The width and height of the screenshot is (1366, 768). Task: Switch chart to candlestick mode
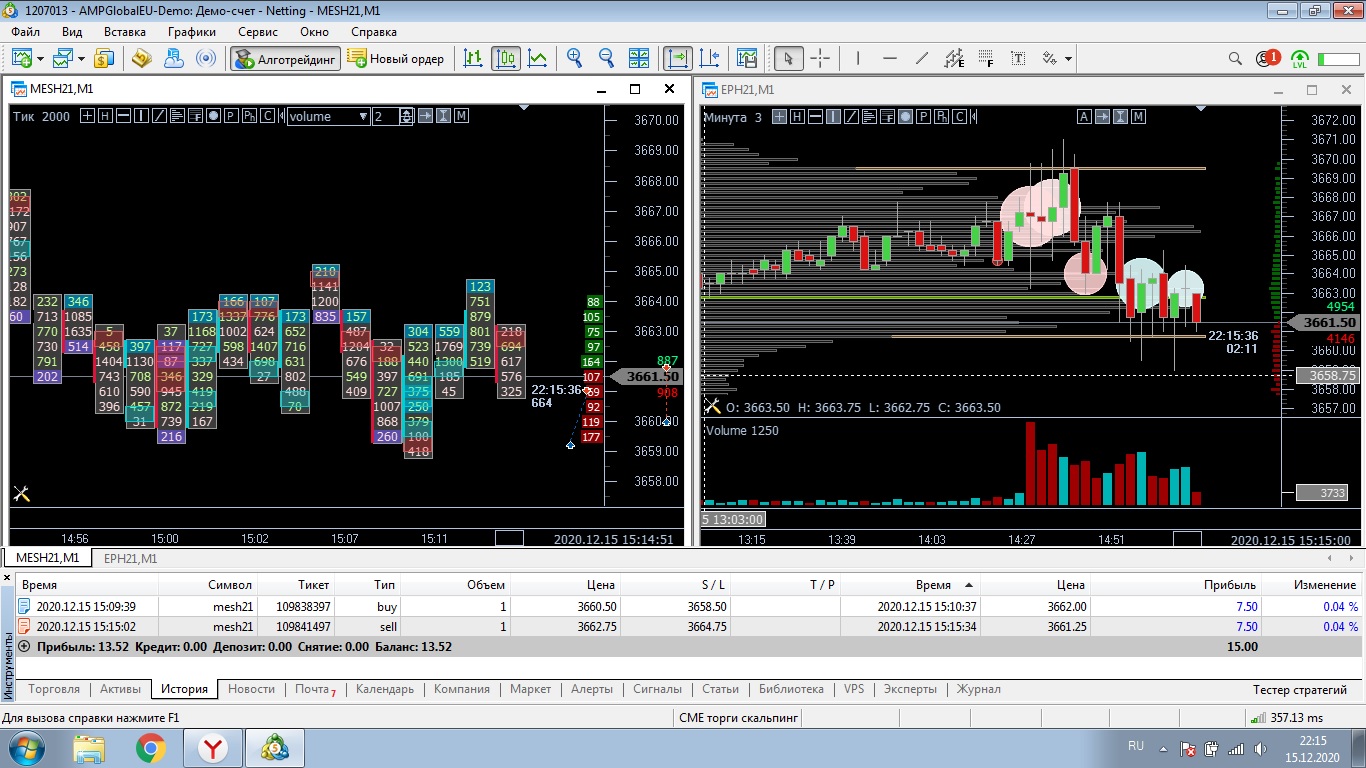click(506, 58)
